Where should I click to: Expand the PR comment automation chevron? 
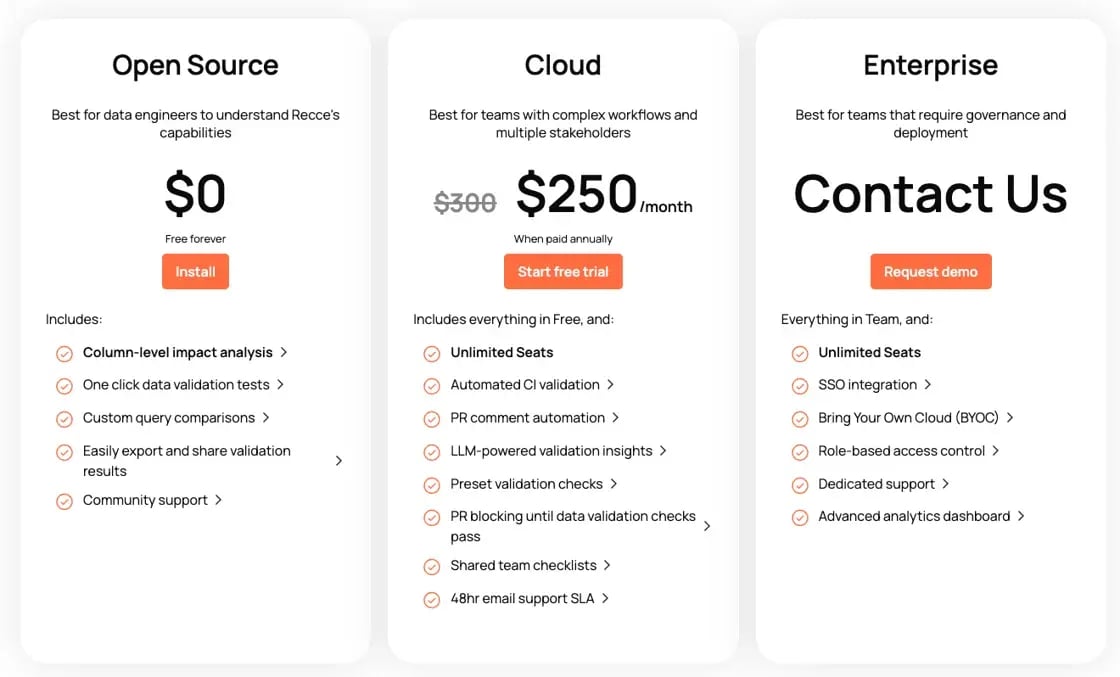[x=616, y=418]
